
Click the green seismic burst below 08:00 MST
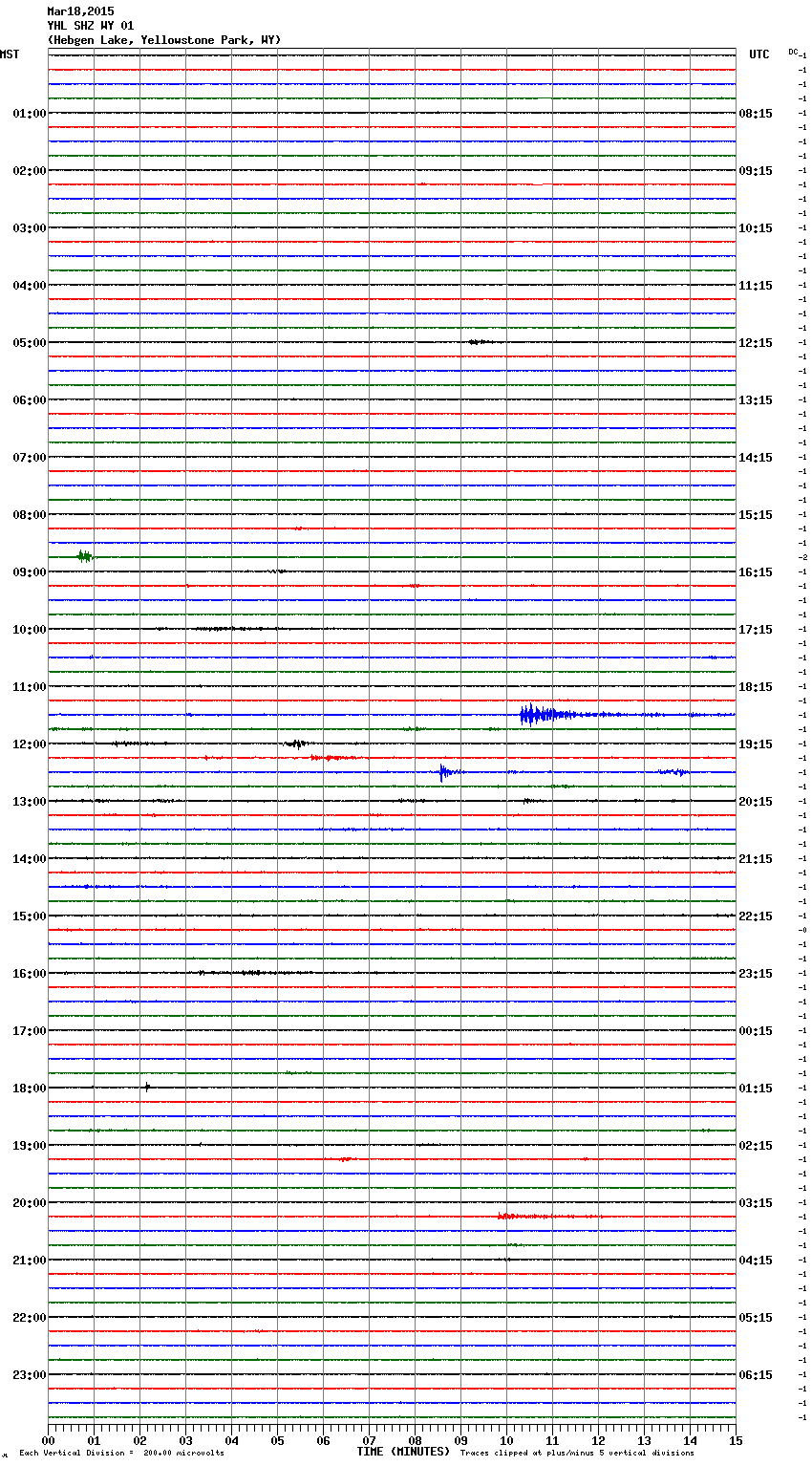pos(85,556)
